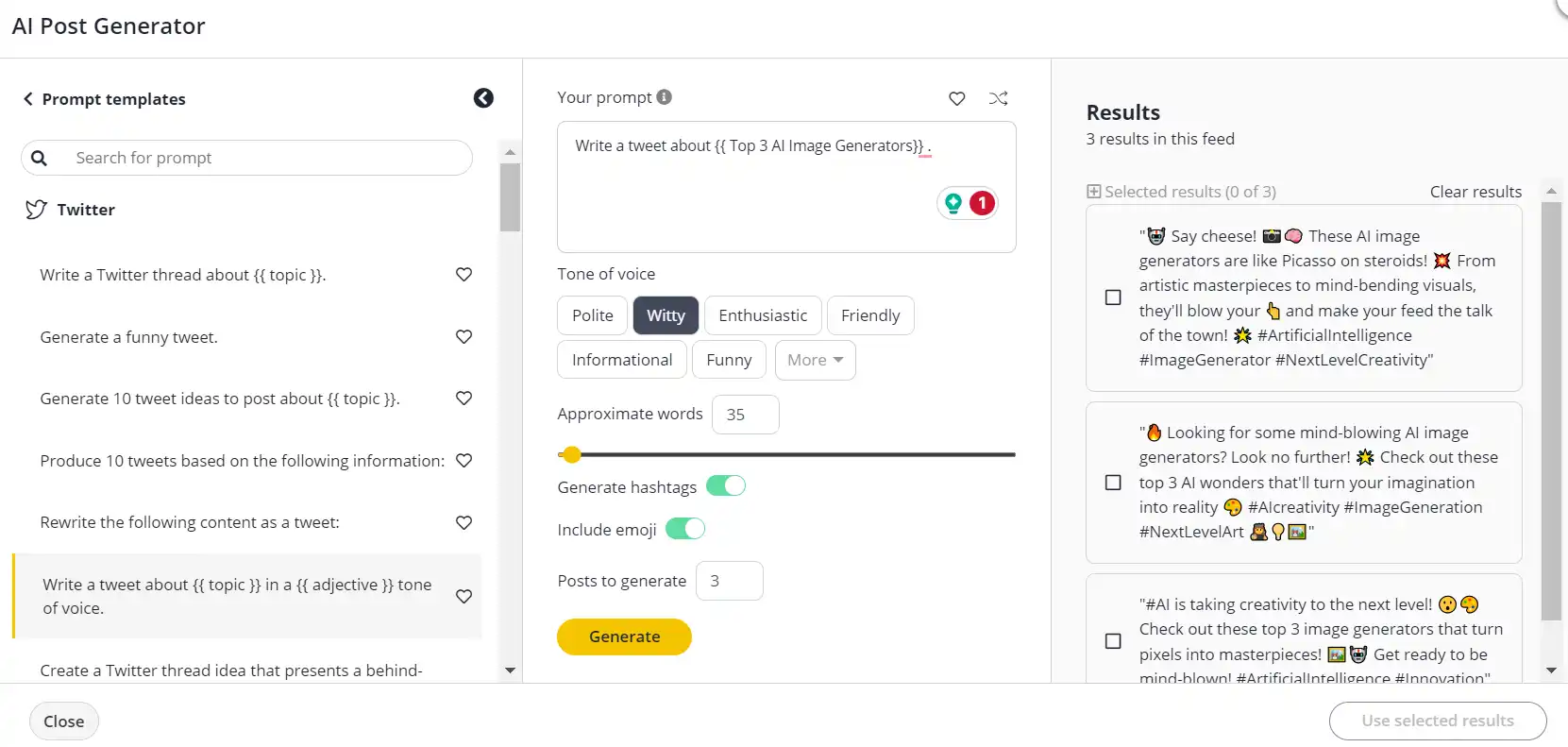The height and width of the screenshot is (747, 1568).
Task: Click the Twitter bird icon
Action: tap(36, 210)
